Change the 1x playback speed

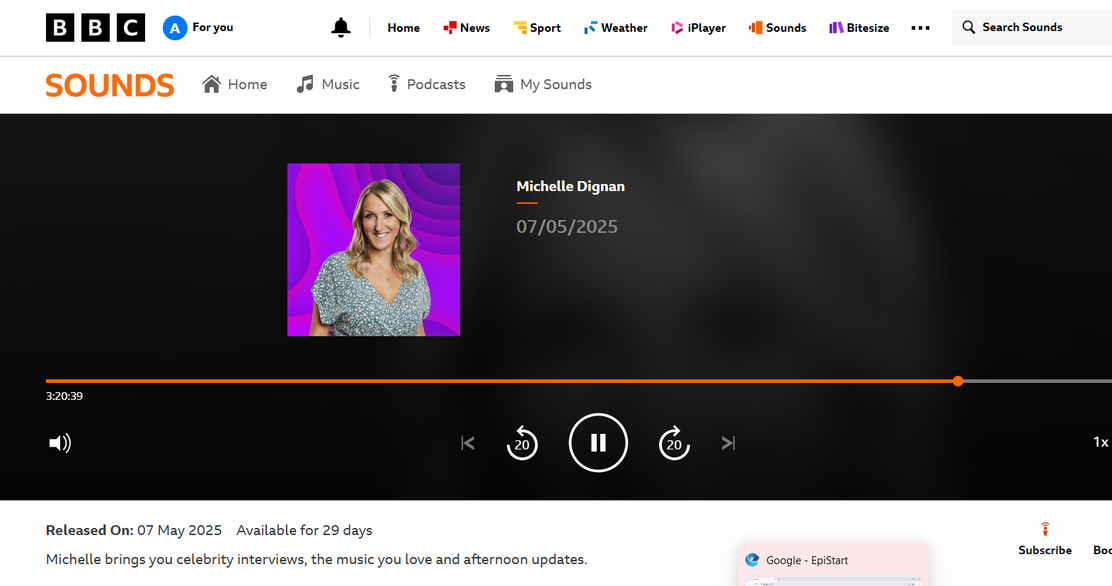click(x=1101, y=442)
